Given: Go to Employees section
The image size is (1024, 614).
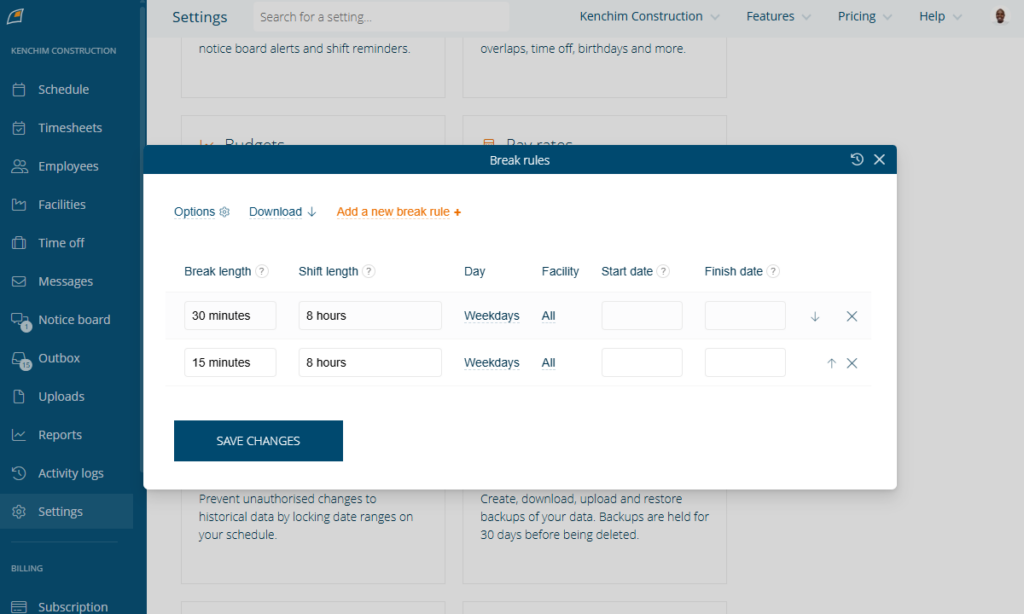Looking at the screenshot, I should coord(68,167).
